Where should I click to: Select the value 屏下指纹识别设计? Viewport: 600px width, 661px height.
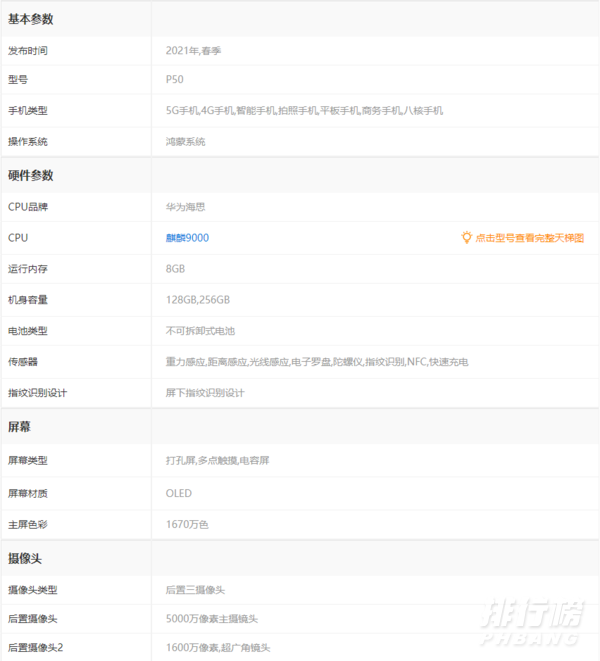[205, 393]
